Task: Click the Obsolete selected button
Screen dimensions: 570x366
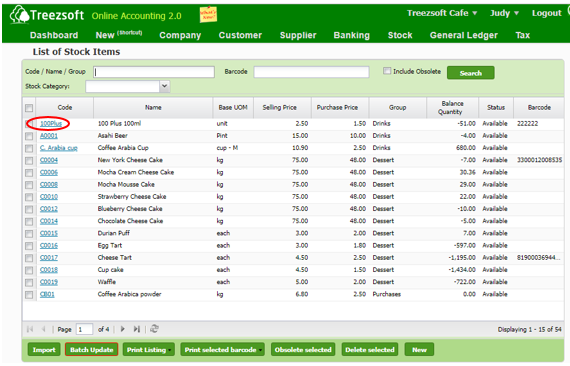Action: [303, 350]
